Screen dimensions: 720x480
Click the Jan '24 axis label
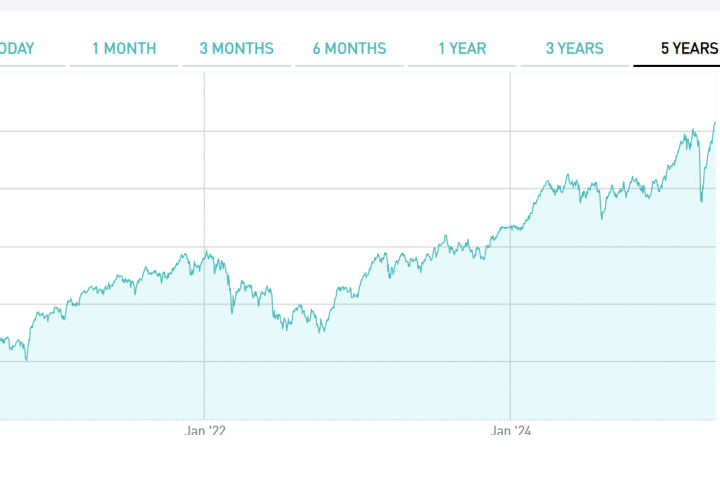pos(511,432)
